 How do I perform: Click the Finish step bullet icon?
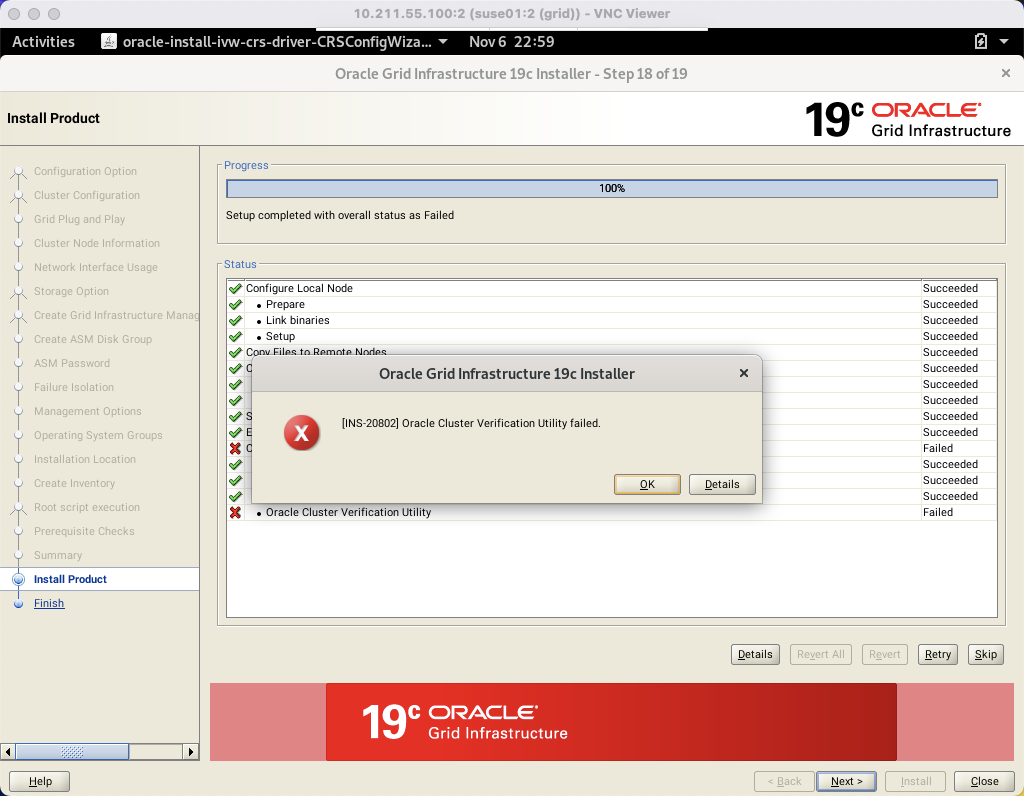(18, 603)
